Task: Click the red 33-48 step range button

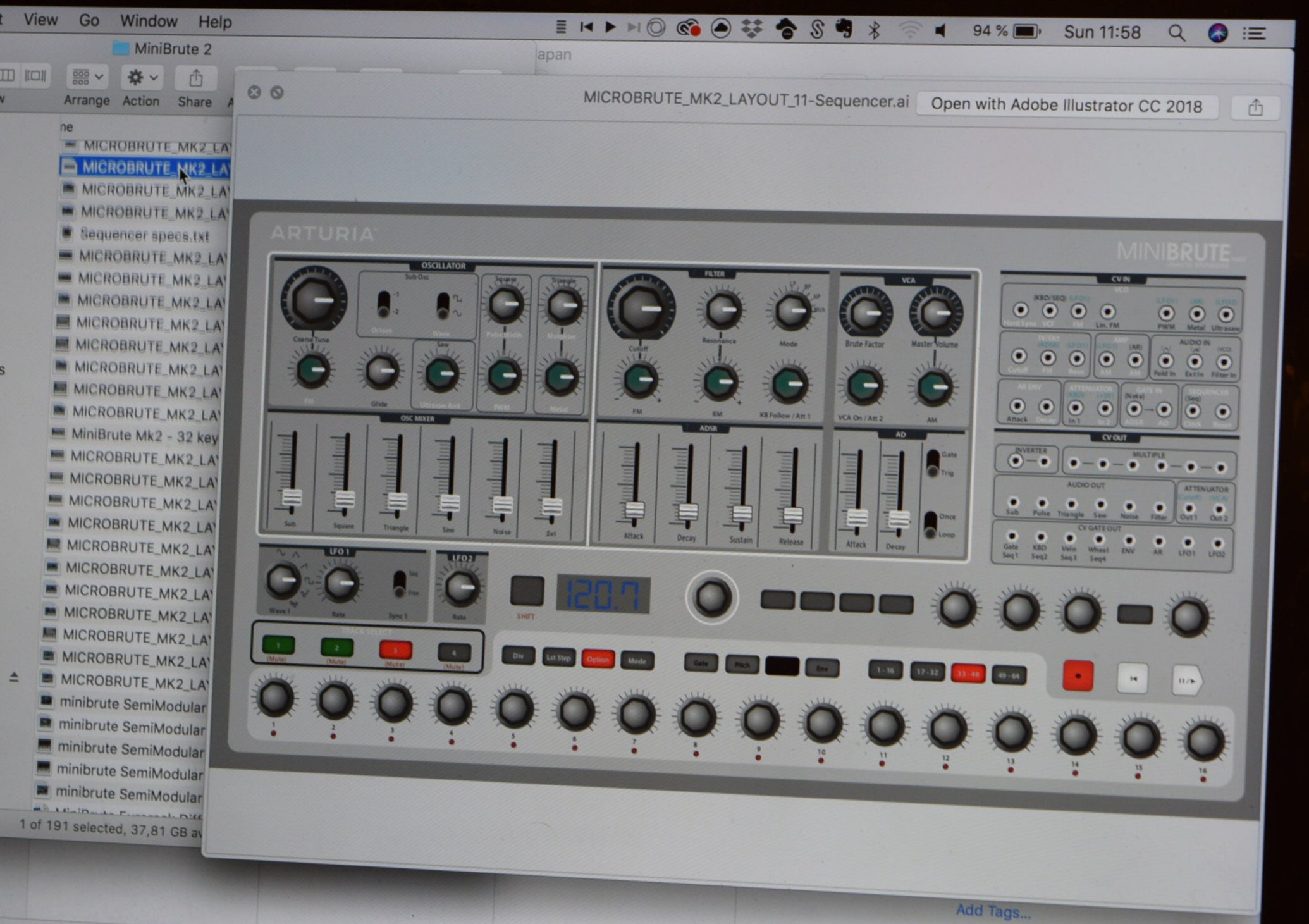Action: (968, 672)
